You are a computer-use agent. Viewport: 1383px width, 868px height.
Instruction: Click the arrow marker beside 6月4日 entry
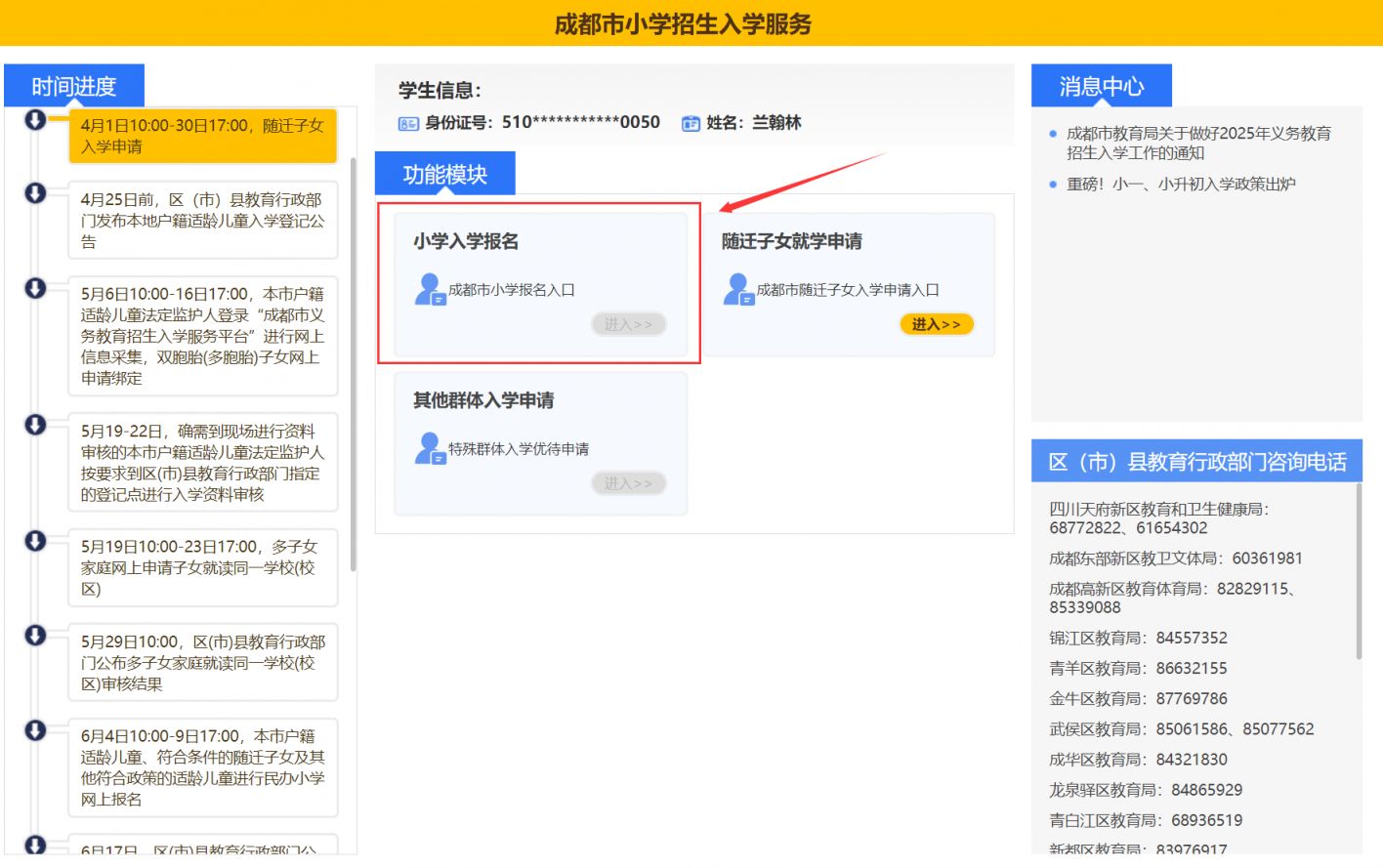(35, 730)
